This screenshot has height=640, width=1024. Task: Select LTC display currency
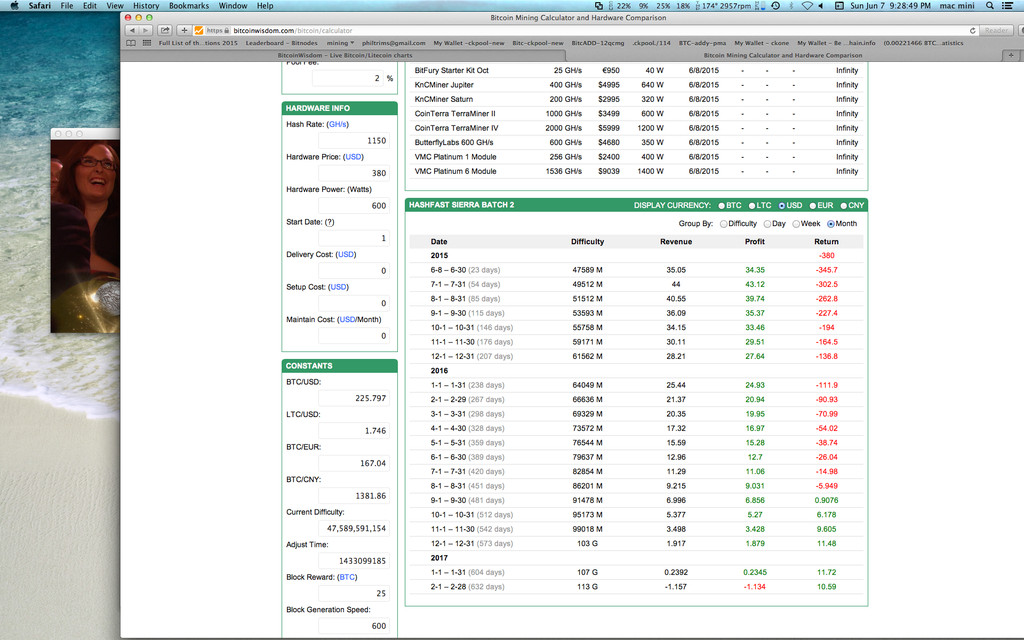click(x=752, y=206)
